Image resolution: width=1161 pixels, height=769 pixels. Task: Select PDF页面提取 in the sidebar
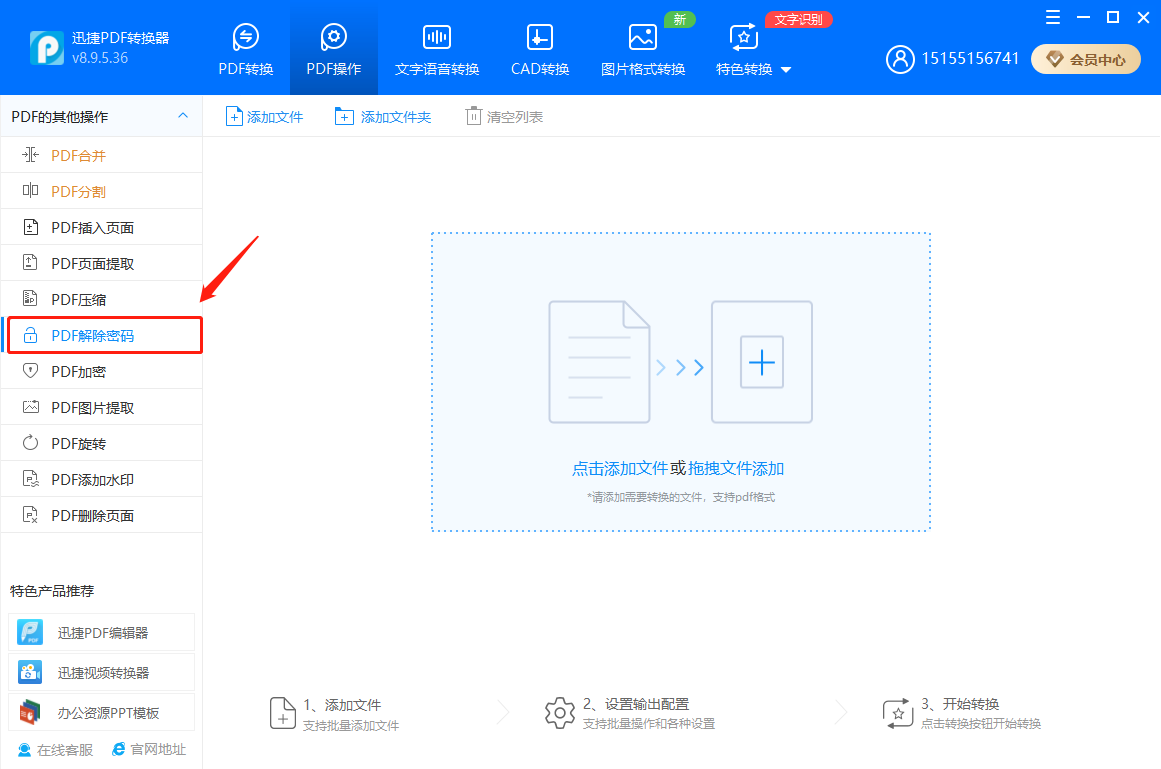101,263
